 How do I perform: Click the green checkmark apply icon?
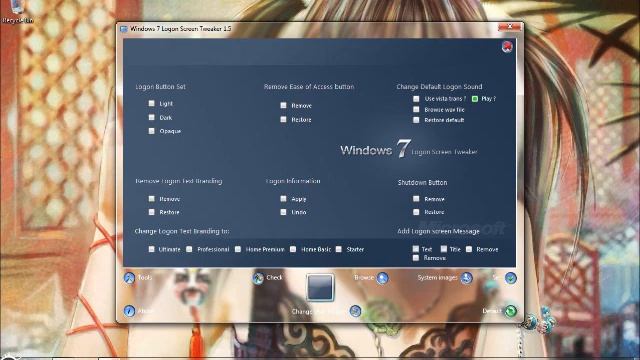(511, 278)
